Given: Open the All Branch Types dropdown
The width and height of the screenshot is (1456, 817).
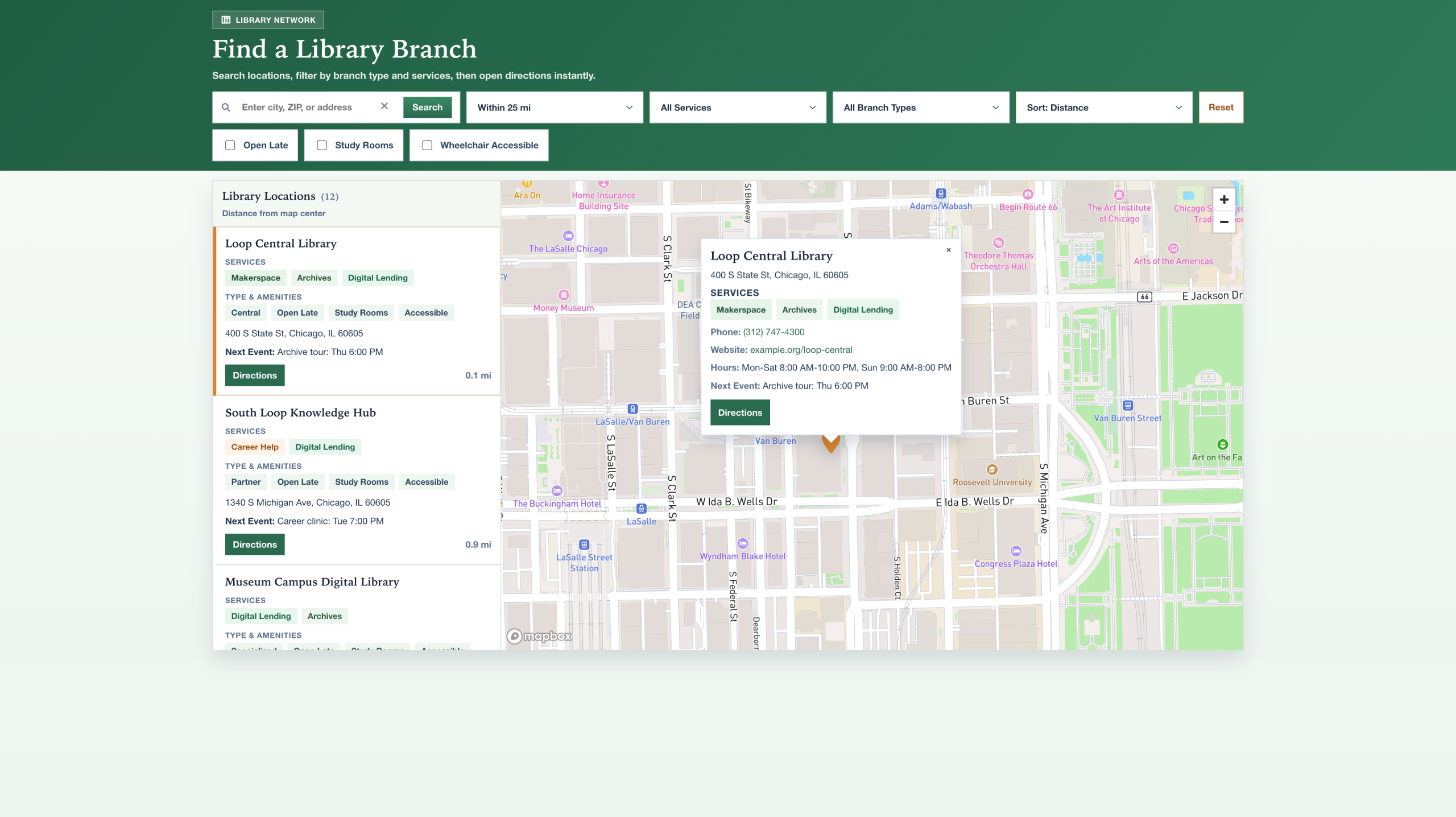Looking at the screenshot, I should 921,107.
